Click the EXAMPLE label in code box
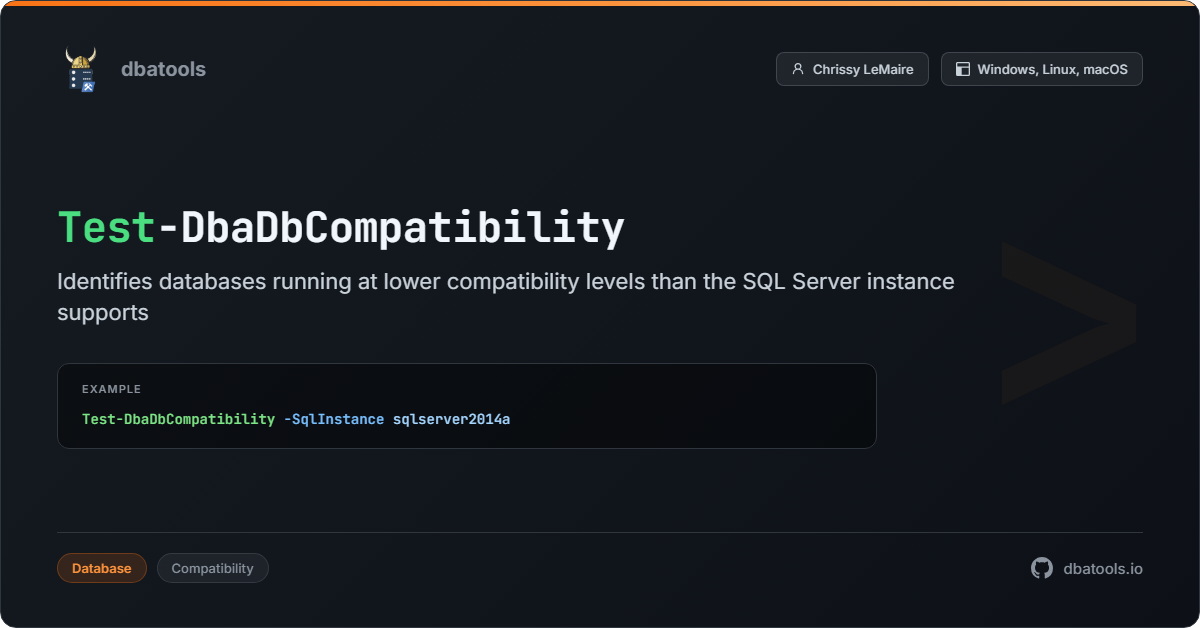The image size is (1200, 628). pyautogui.click(x=111, y=389)
